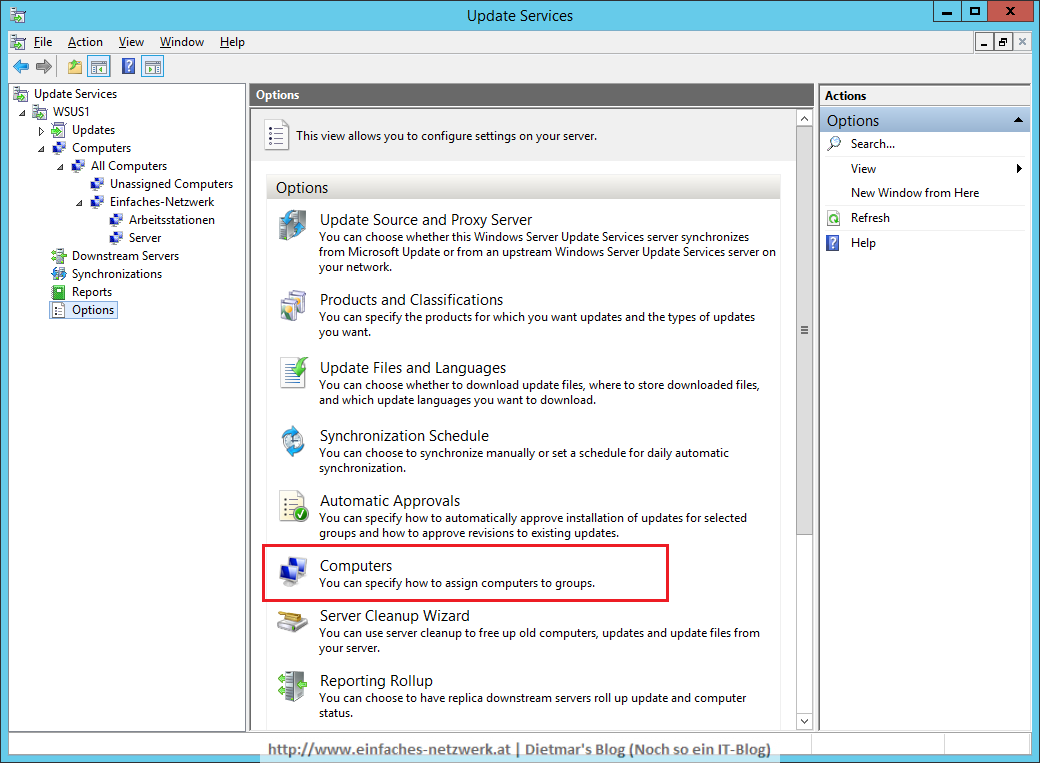Click the Products and Classifications icon

point(292,305)
